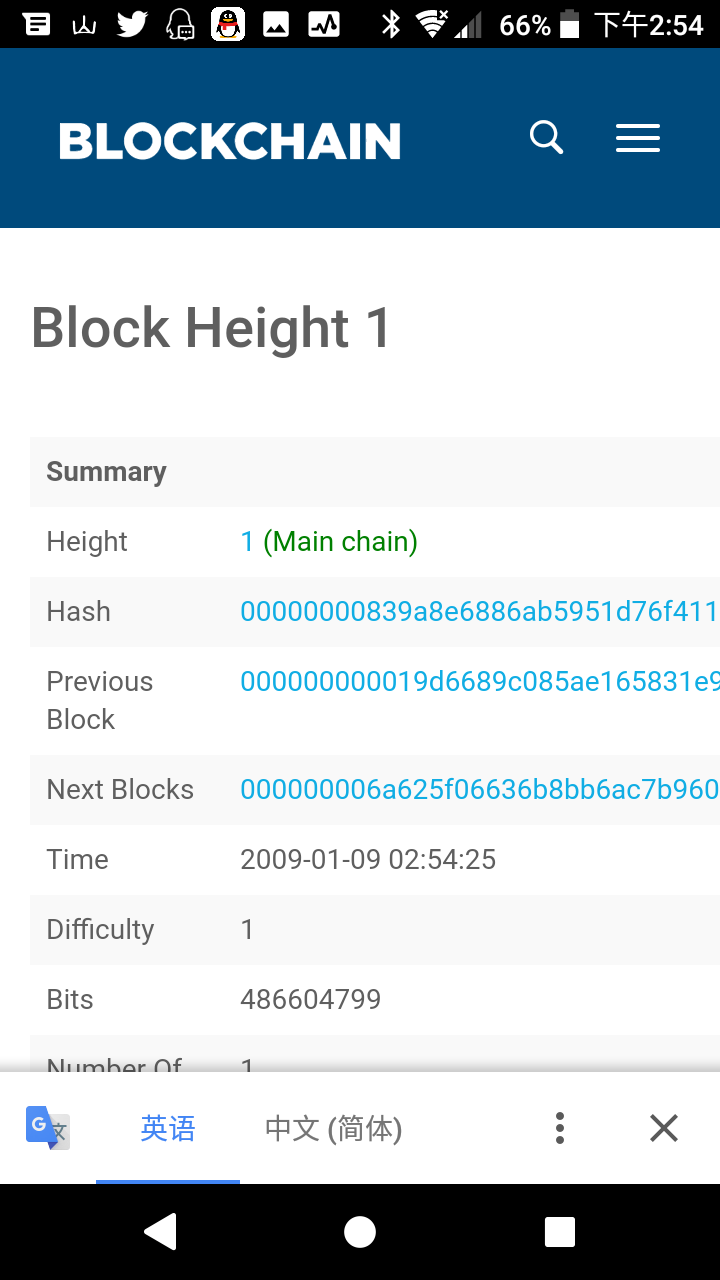Switch to 中文 (简体) tab

333,1129
